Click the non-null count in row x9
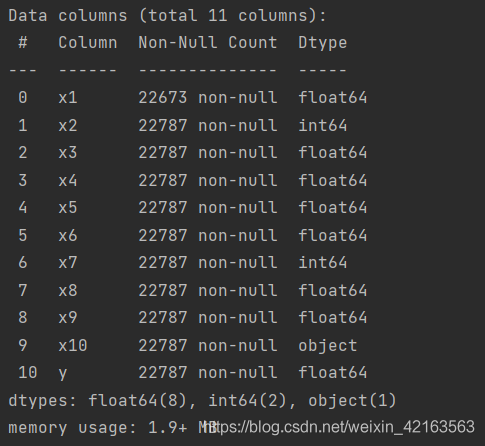The height and width of the screenshot is (446, 485). [x=208, y=317]
